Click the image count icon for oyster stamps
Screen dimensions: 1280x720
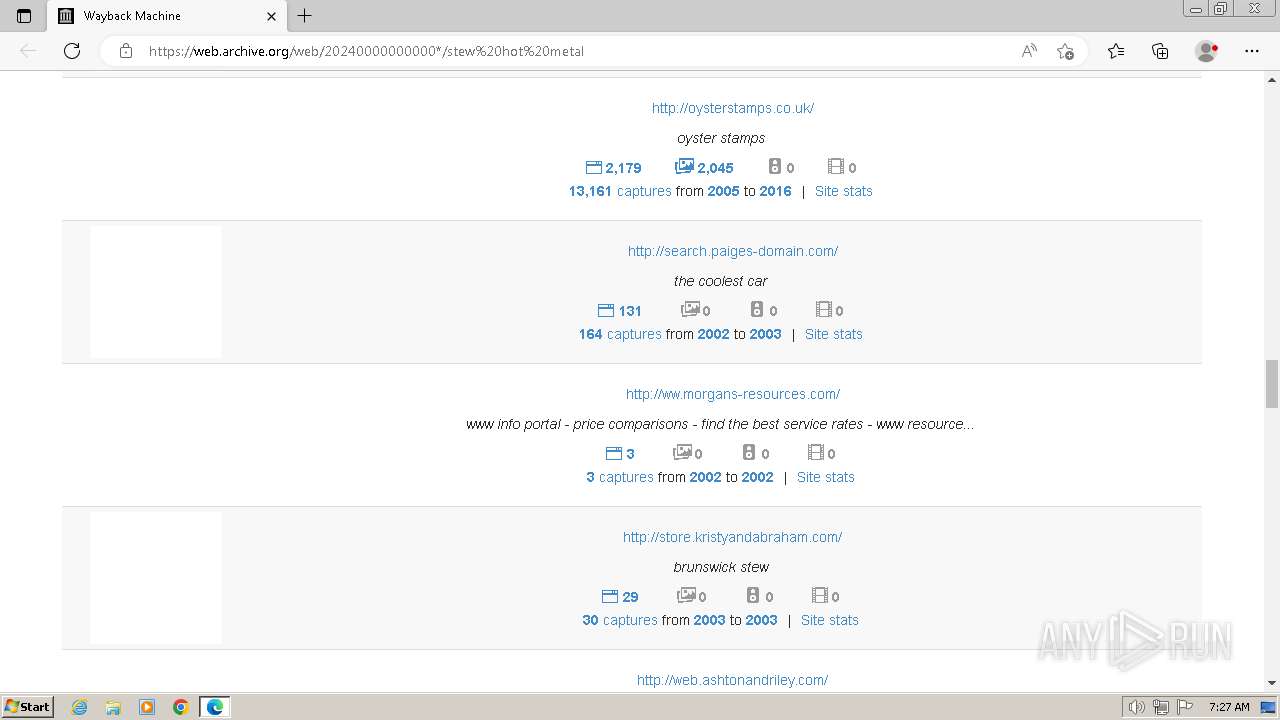[684, 167]
